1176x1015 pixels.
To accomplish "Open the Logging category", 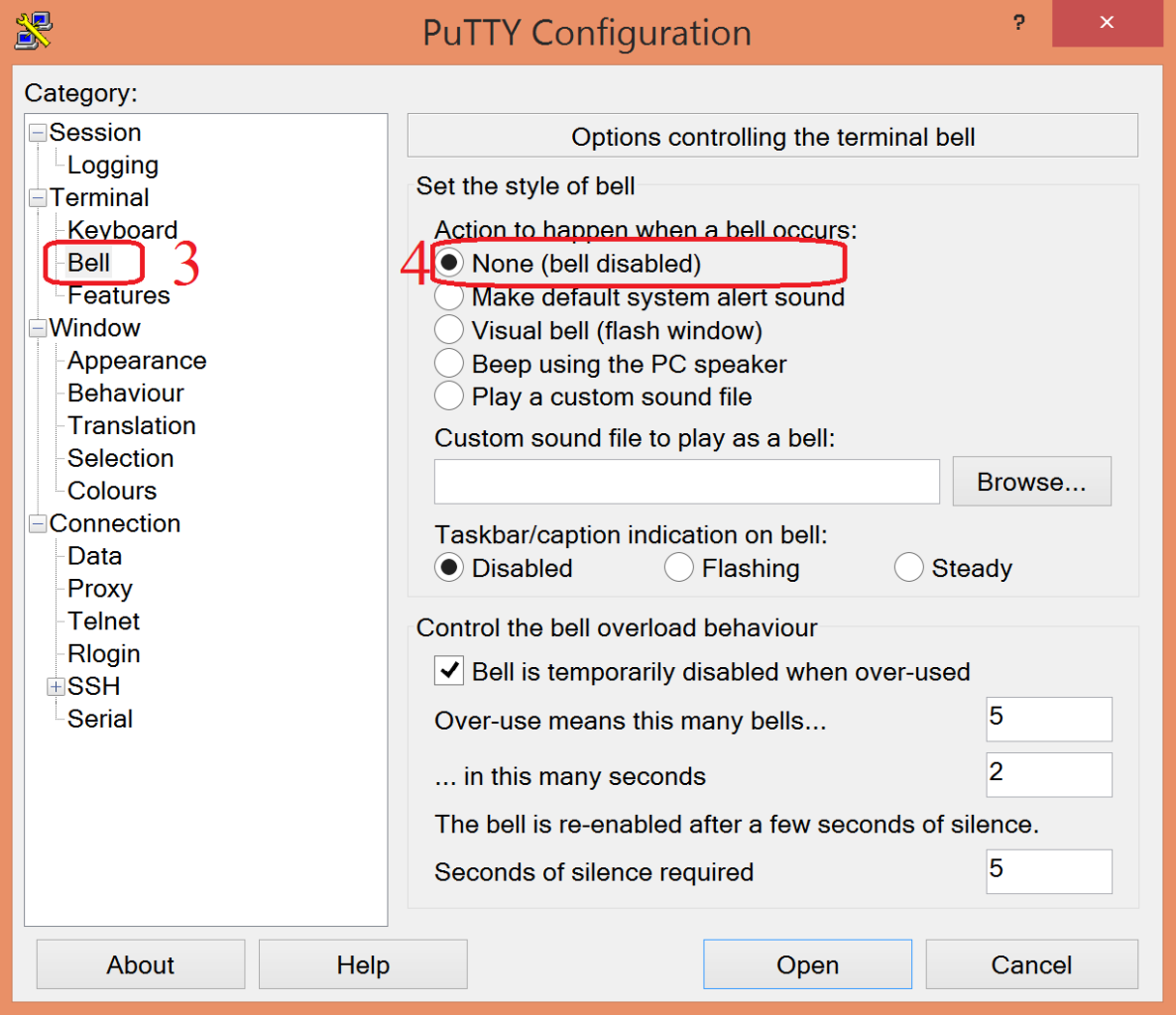I will point(112,166).
